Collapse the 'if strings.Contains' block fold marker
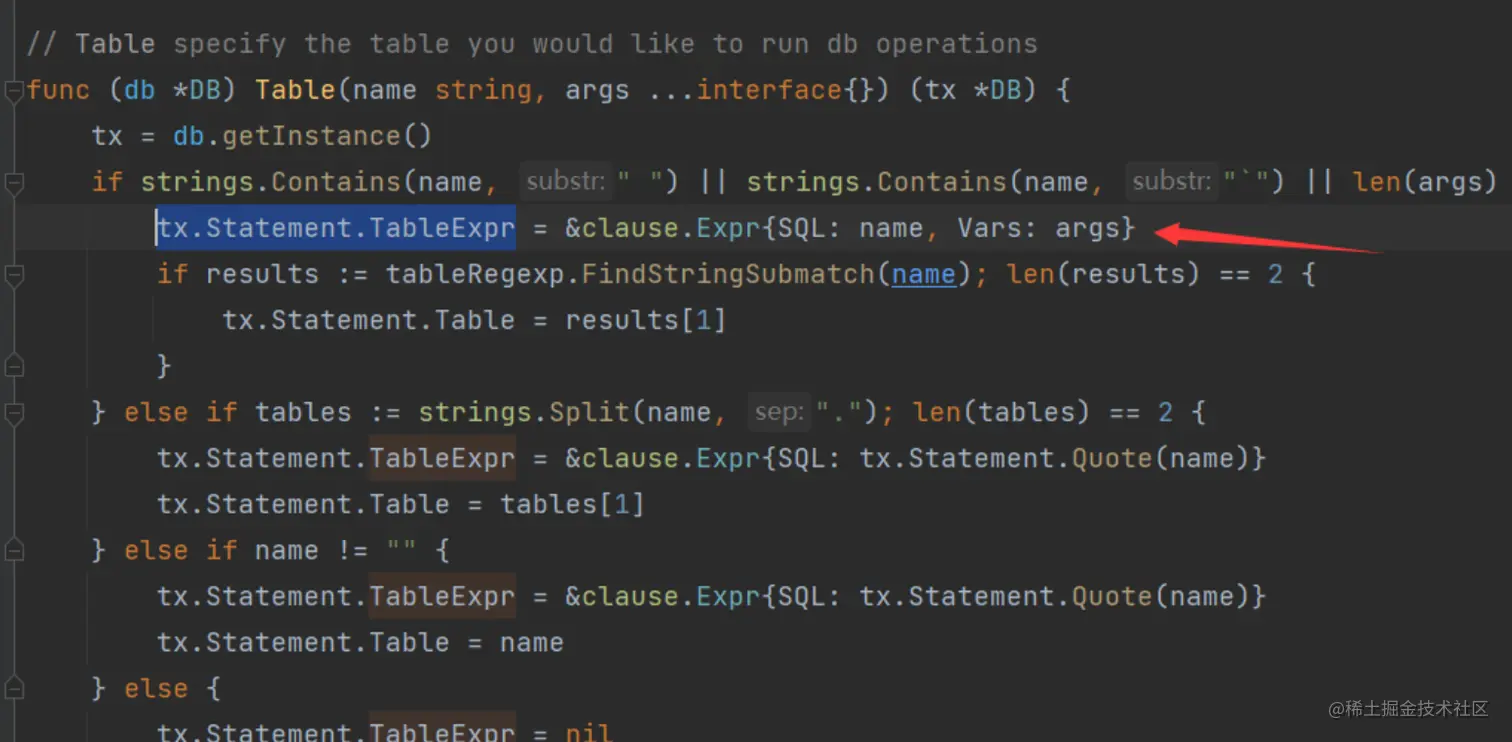 (x=14, y=184)
